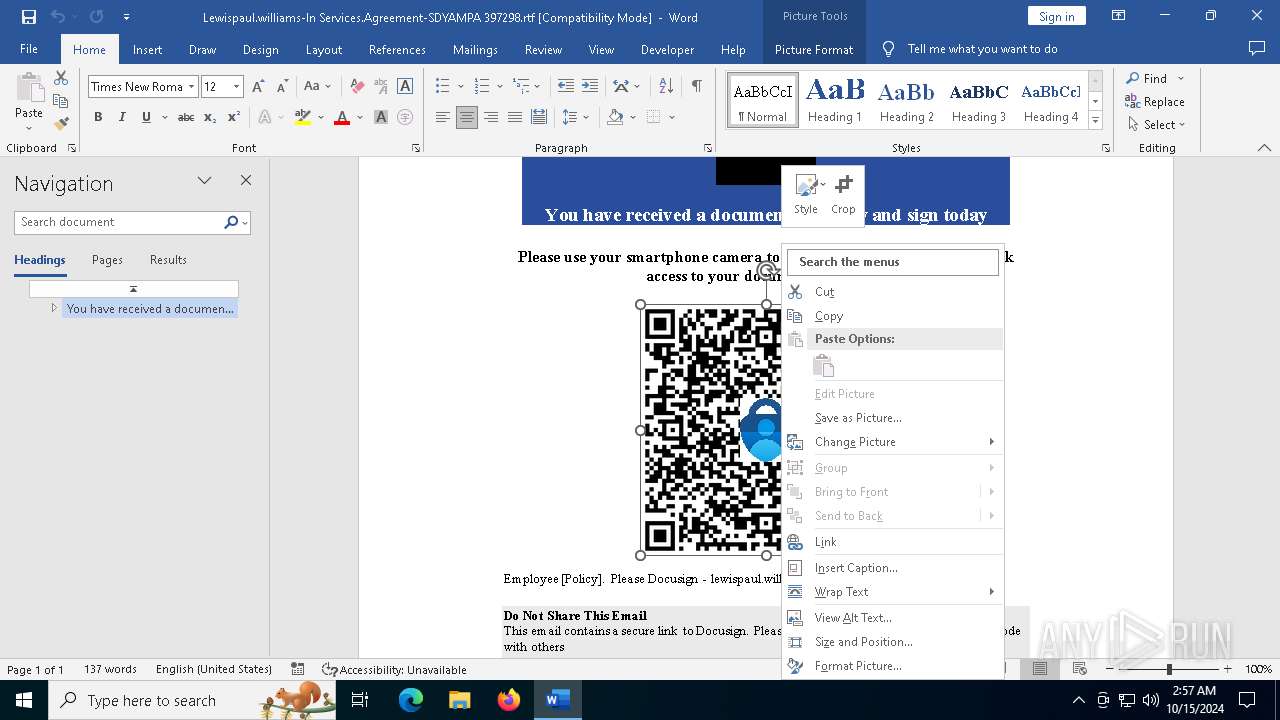Click the red font color button
The height and width of the screenshot is (720, 1280).
coord(342,117)
